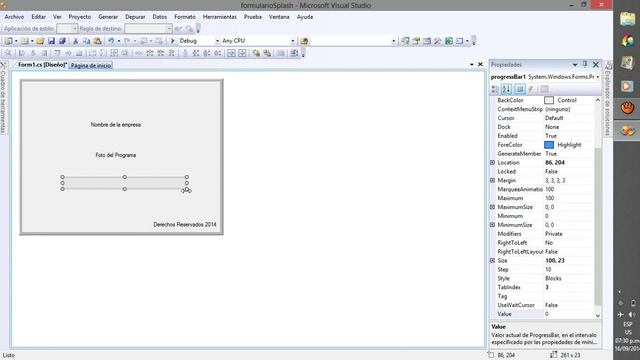Open the Properties Window toolbar icon

(416, 41)
